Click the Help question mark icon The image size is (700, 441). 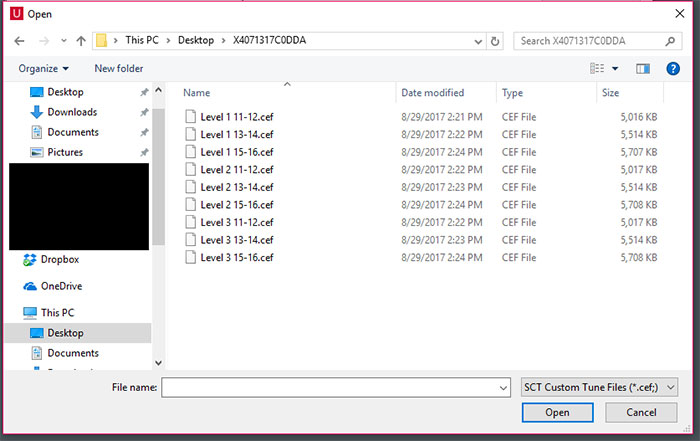click(x=673, y=68)
